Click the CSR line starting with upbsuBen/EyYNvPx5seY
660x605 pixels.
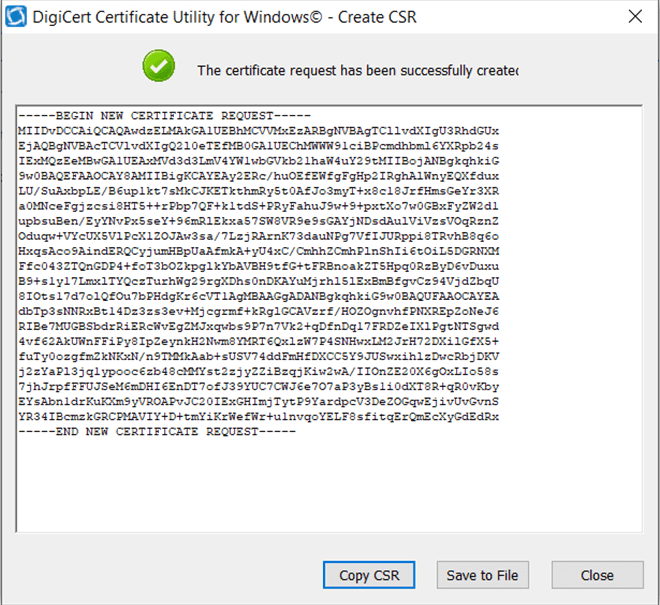point(258,221)
